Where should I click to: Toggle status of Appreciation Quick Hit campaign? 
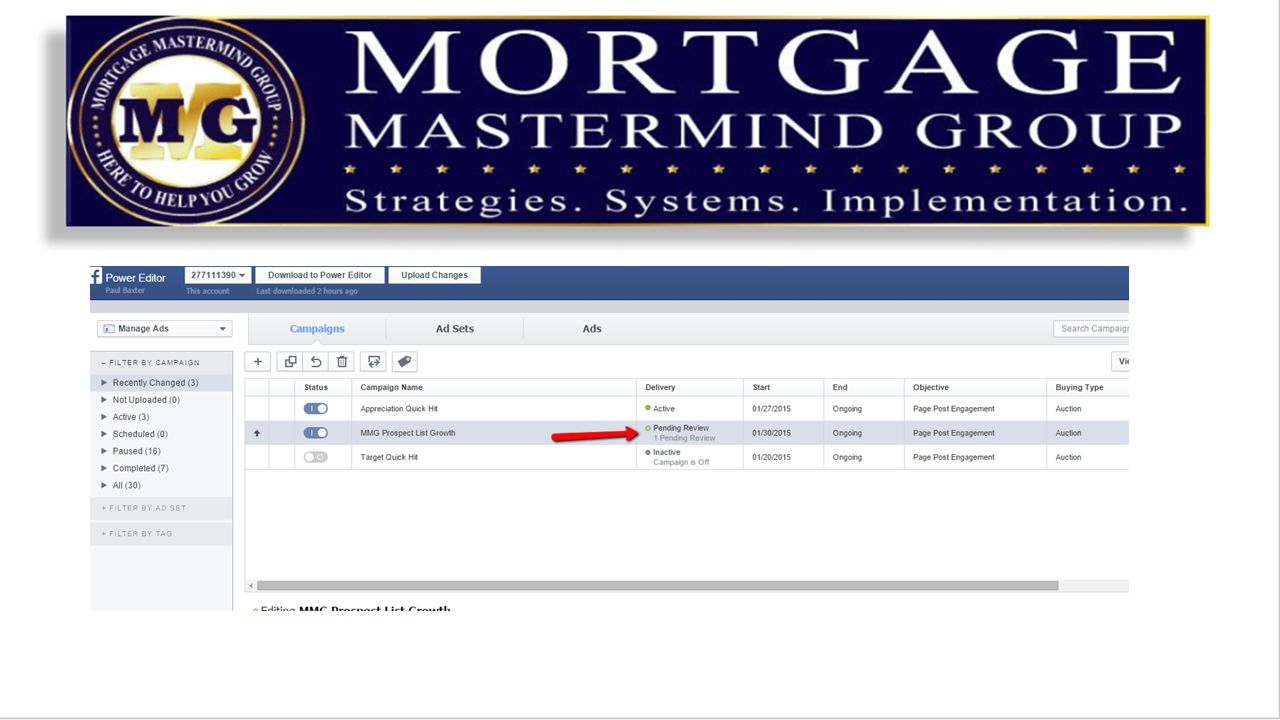(316, 409)
